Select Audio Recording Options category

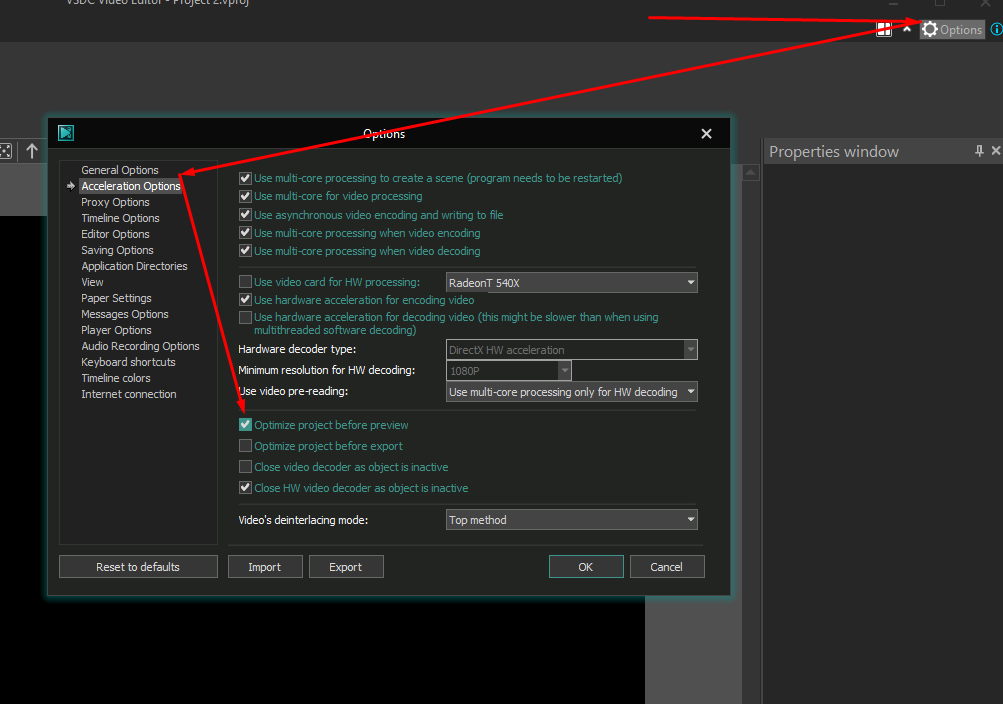pyautogui.click(x=140, y=346)
